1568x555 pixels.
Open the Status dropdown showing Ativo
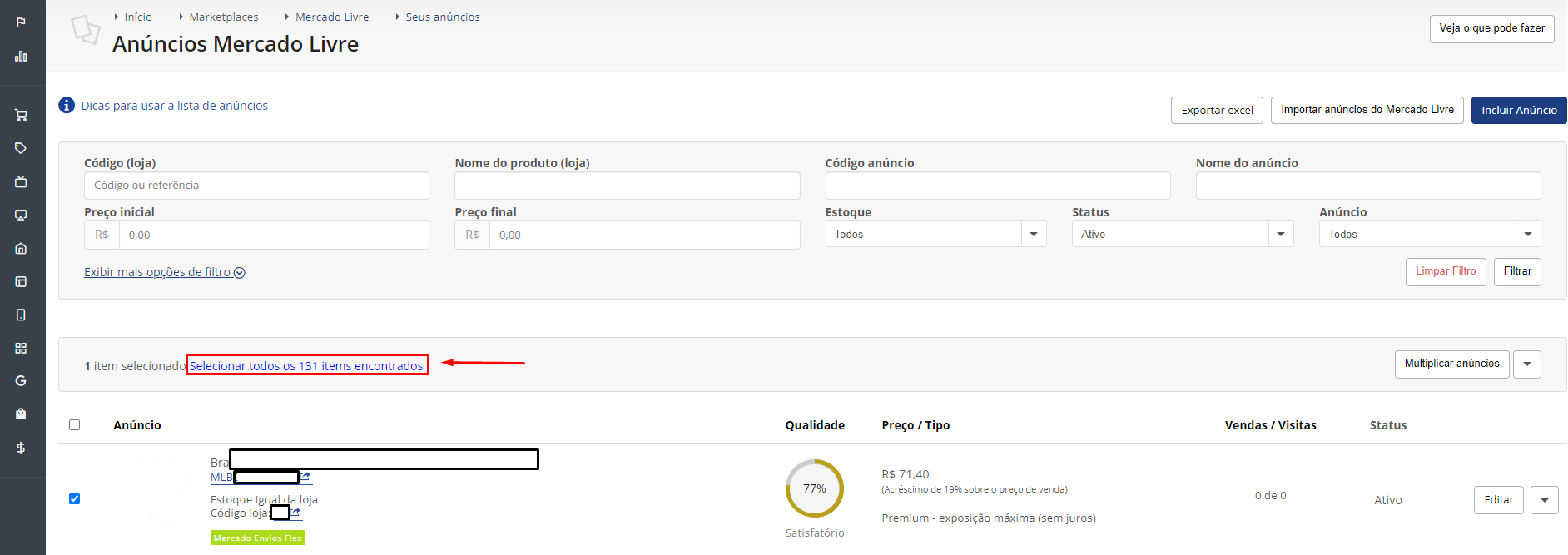pyautogui.click(x=1183, y=234)
